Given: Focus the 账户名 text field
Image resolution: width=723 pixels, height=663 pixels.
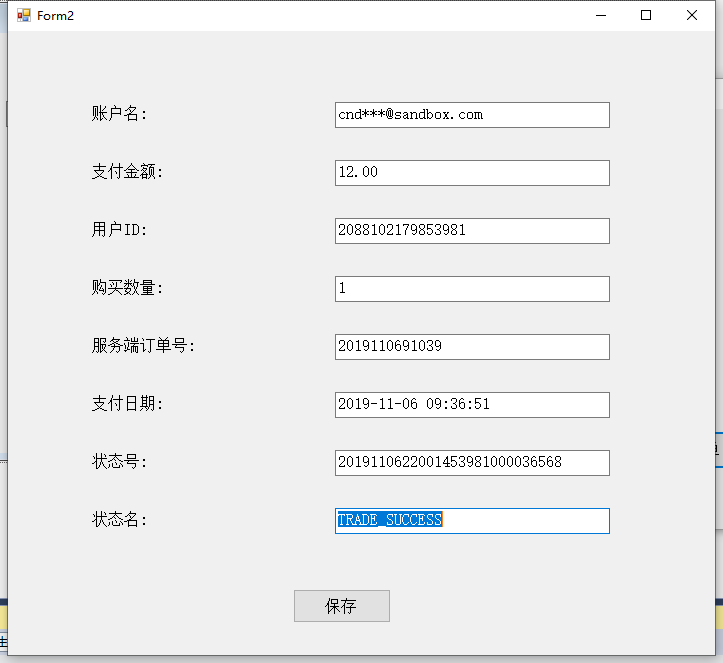Looking at the screenshot, I should click(472, 115).
